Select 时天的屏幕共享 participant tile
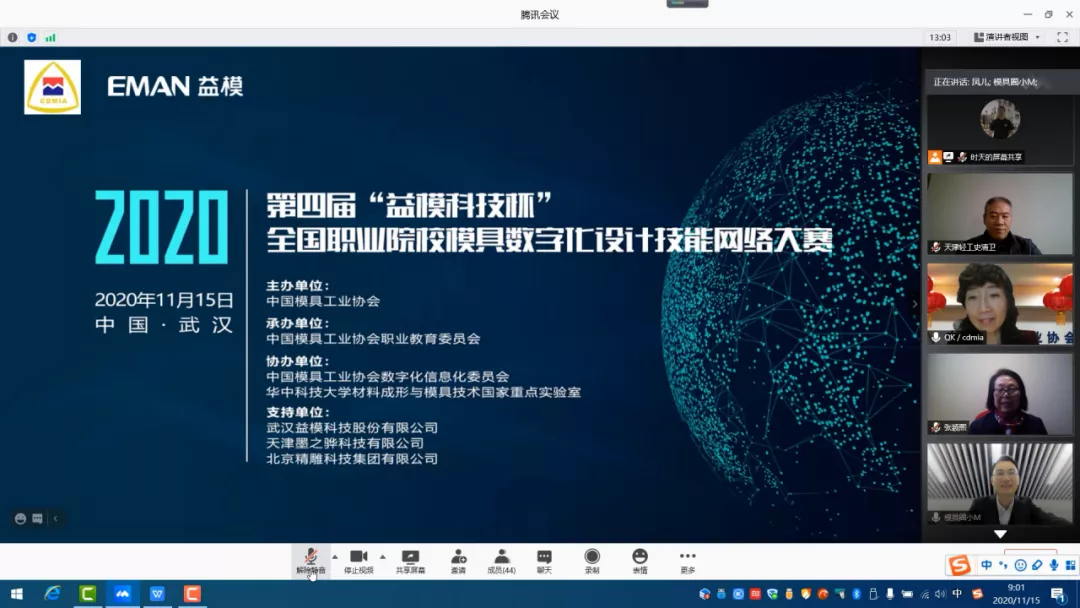The image size is (1080, 608). [x=999, y=129]
